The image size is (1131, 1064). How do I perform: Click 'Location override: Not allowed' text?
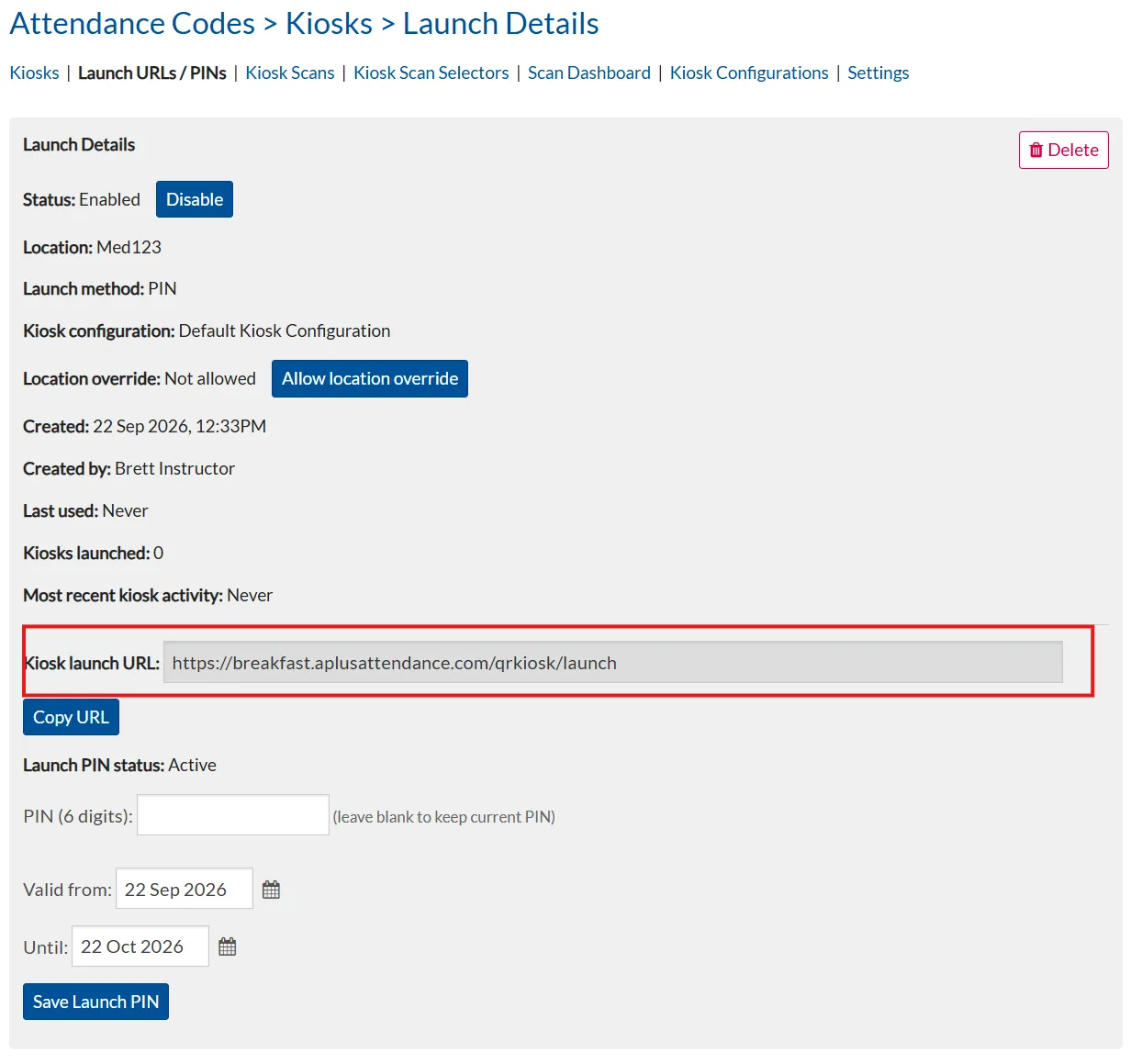[140, 378]
